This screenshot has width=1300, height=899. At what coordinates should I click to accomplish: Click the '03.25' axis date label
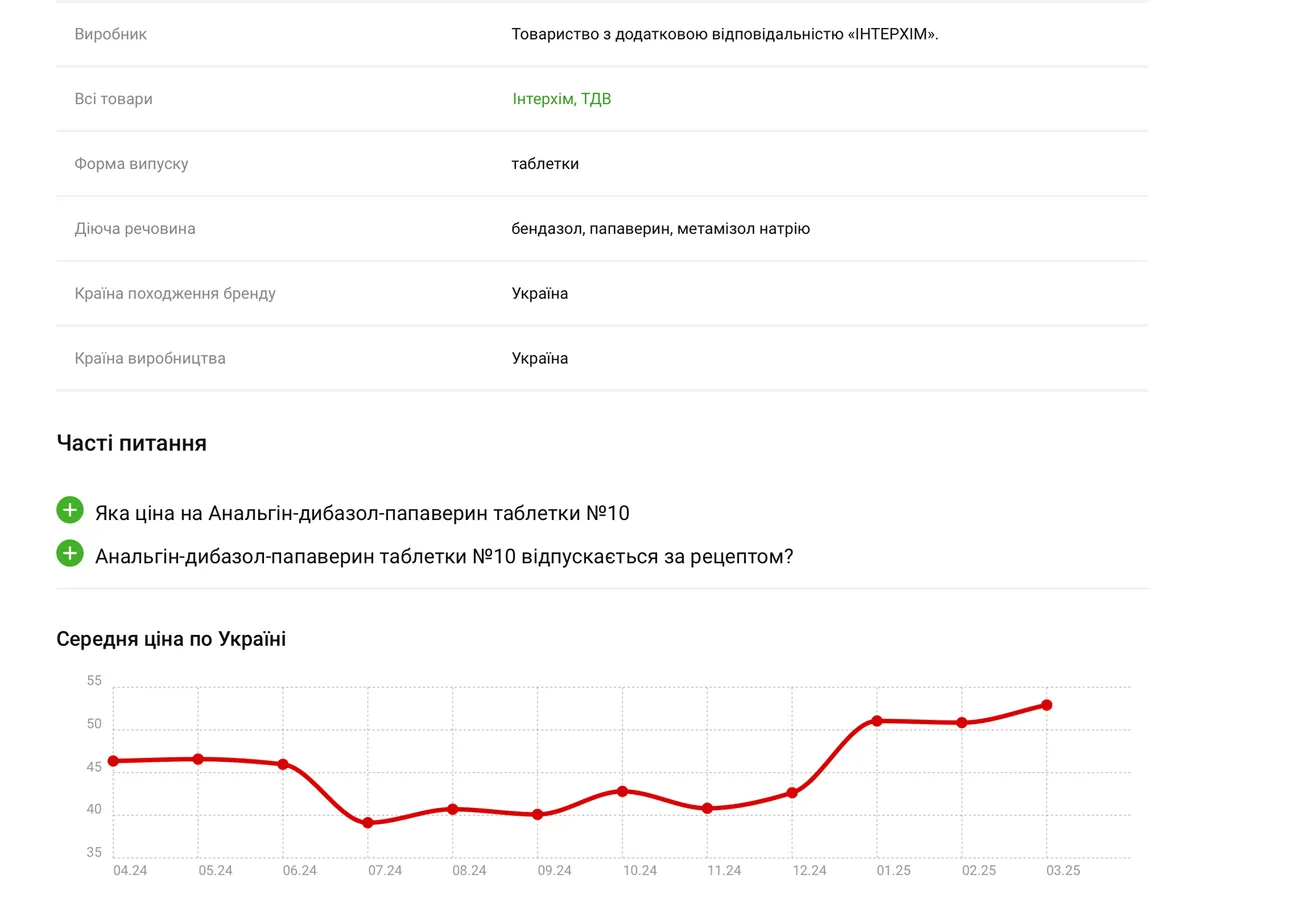pyautogui.click(x=1063, y=871)
